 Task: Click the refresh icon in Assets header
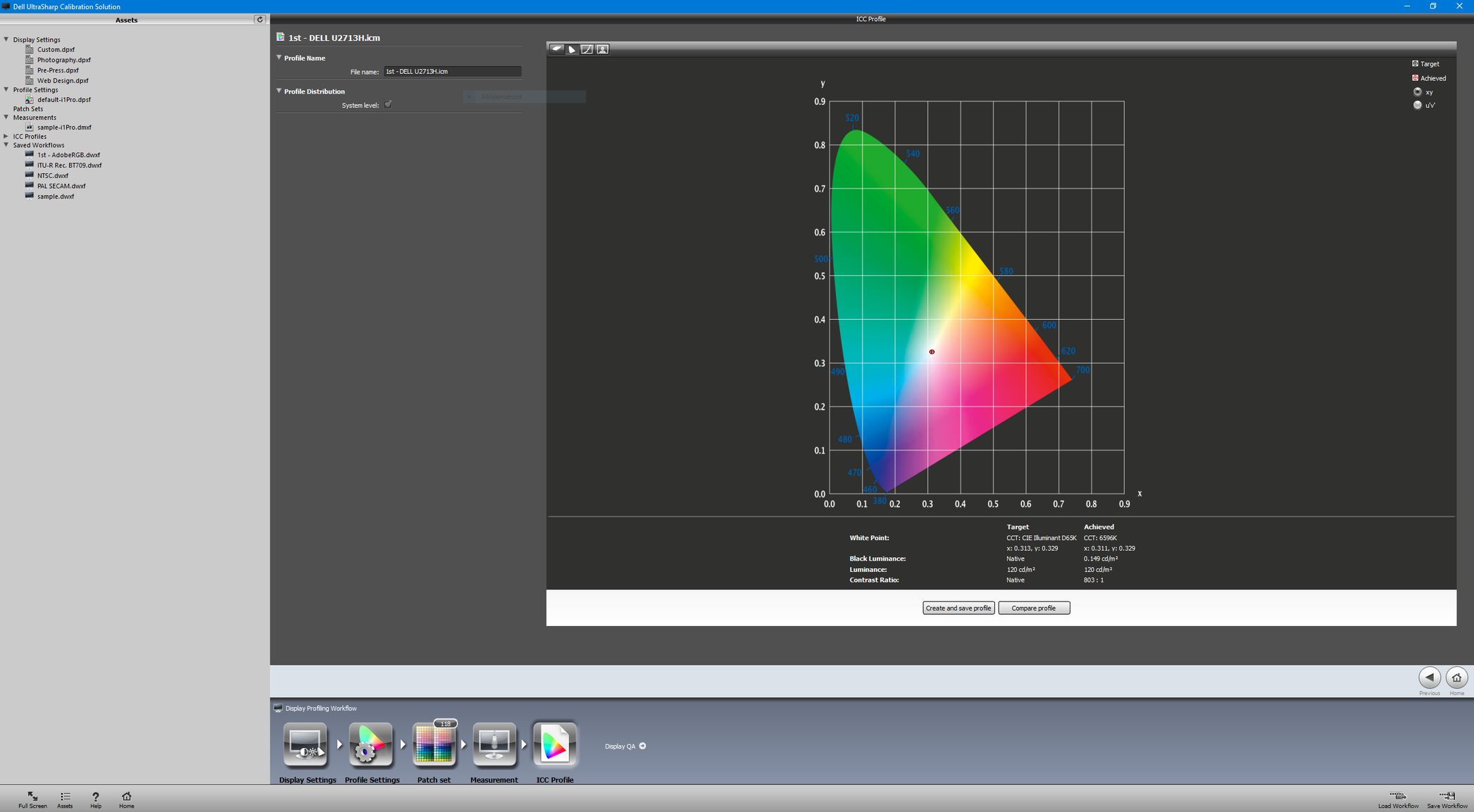[260, 20]
